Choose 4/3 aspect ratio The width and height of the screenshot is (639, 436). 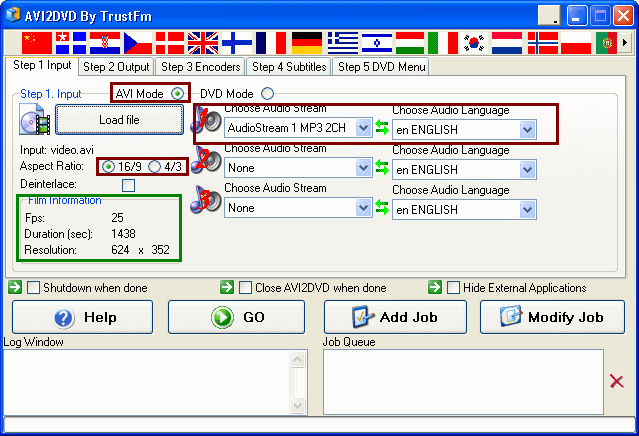pyautogui.click(x=154, y=167)
